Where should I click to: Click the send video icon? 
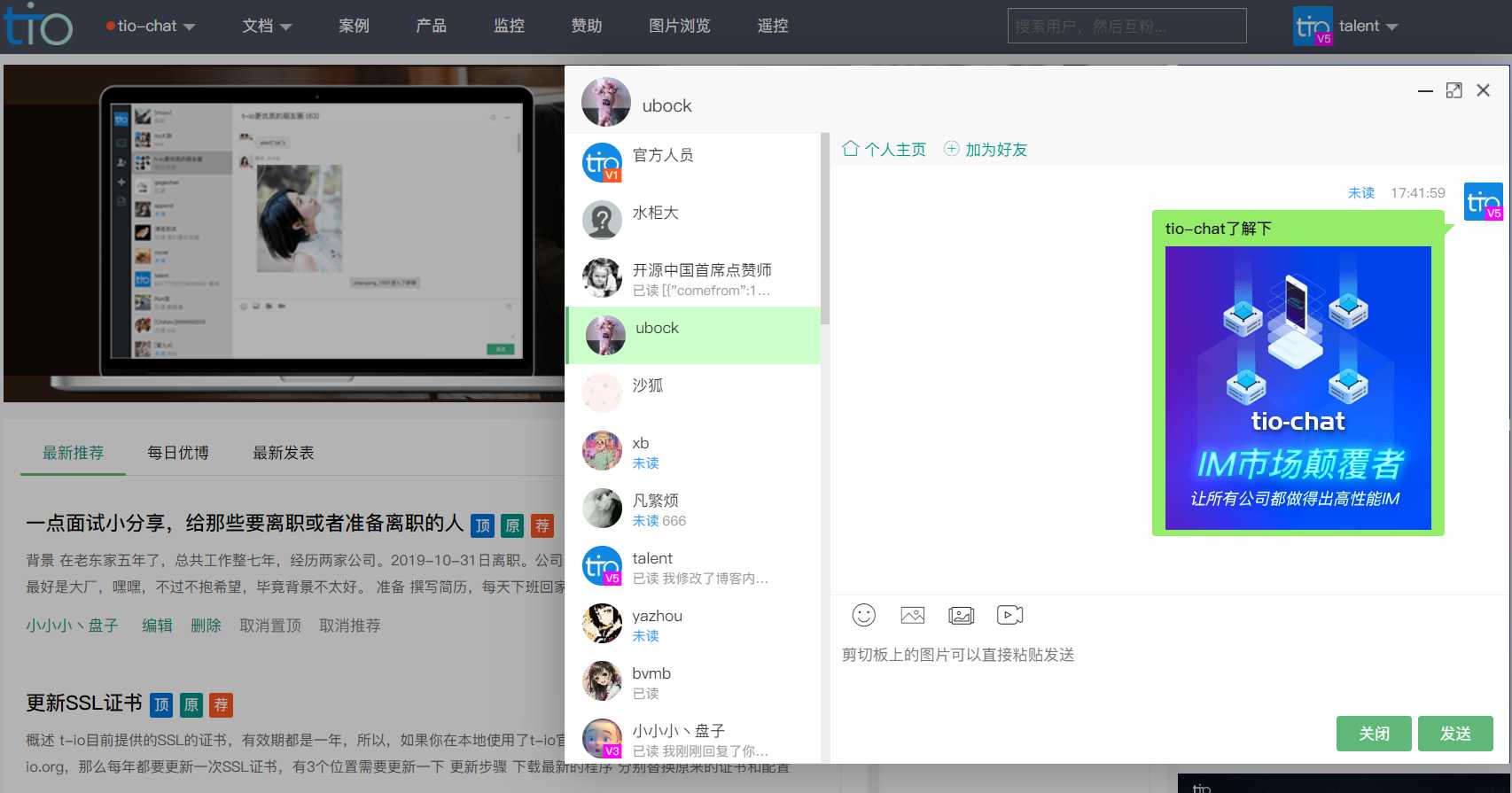1009,615
